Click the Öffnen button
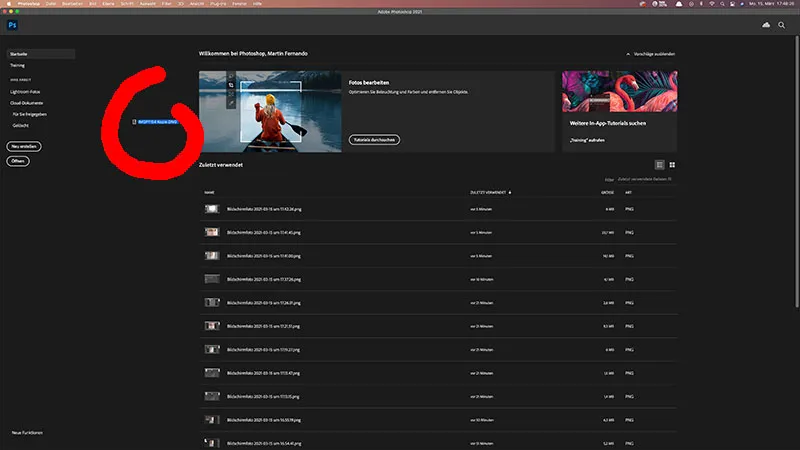Screen dimensions: 800x450 [x=18, y=161]
